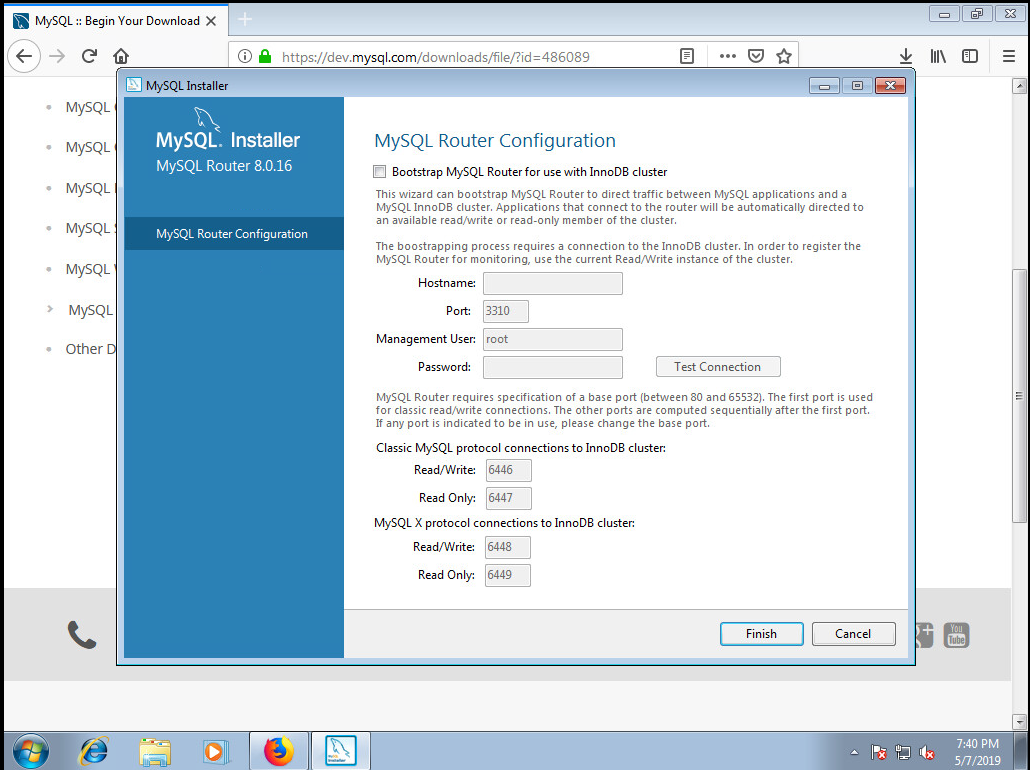This screenshot has width=1030, height=770.
Task: Go back in Firefox browser
Action: point(24,57)
